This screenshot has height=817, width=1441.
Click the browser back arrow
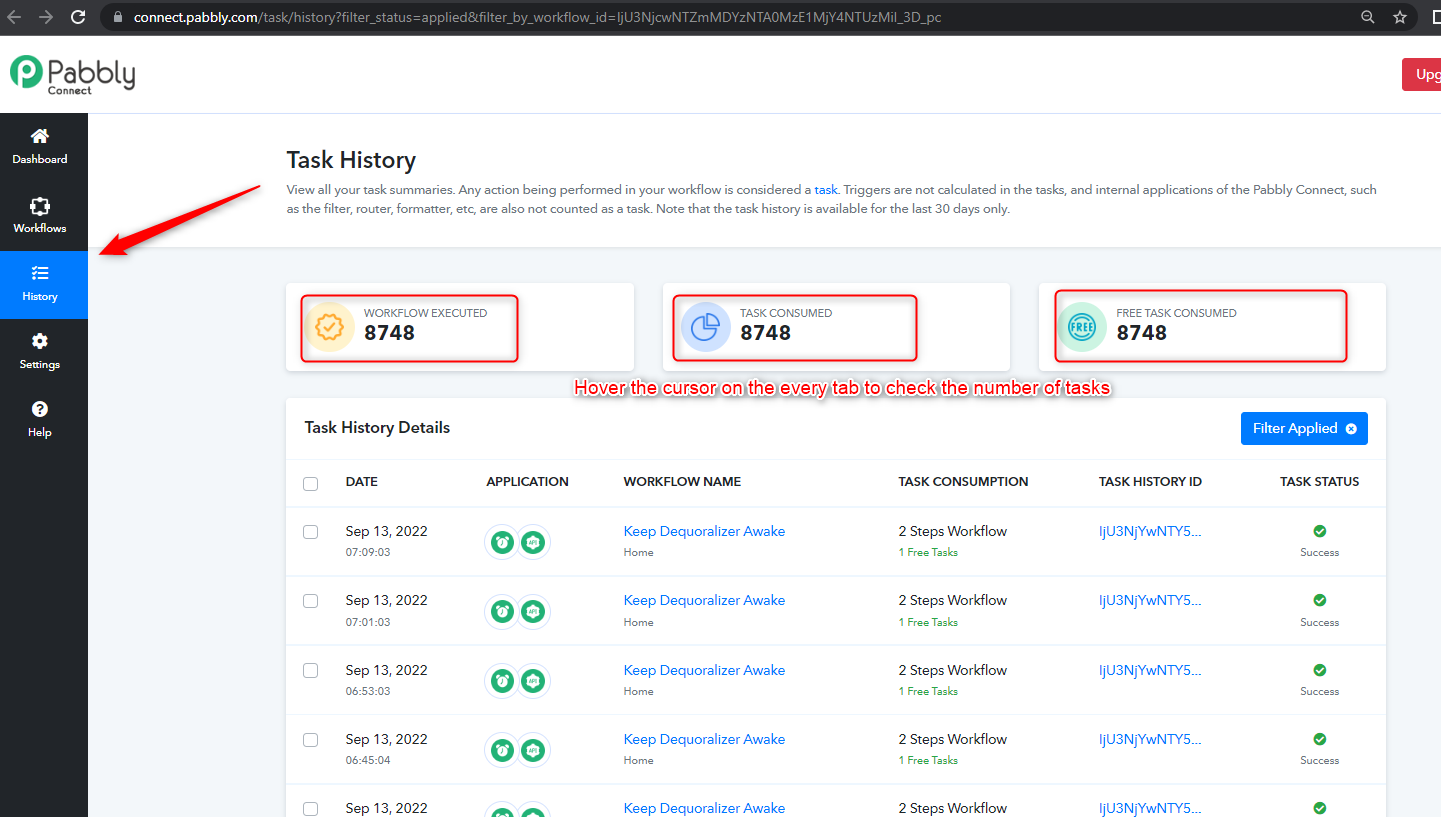(14, 17)
